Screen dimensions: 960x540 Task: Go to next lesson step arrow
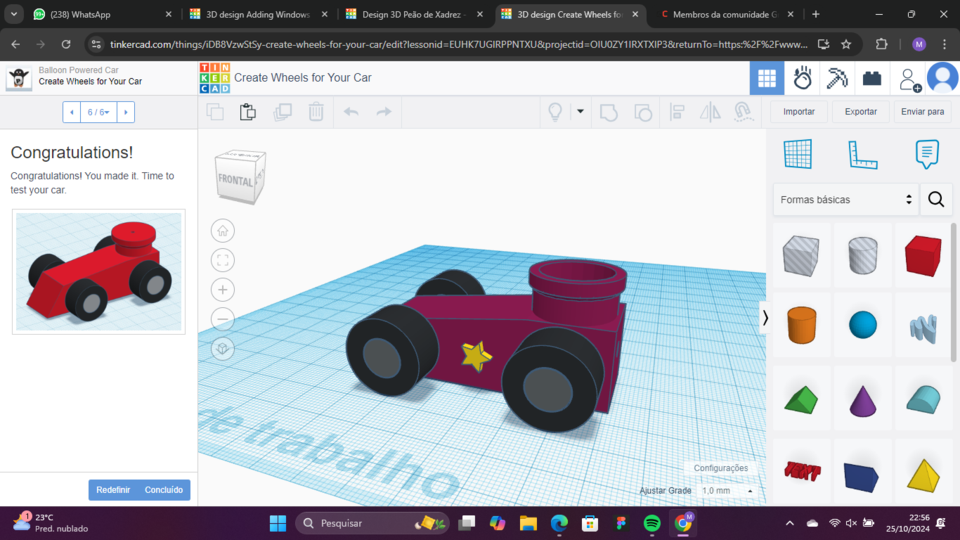126,112
